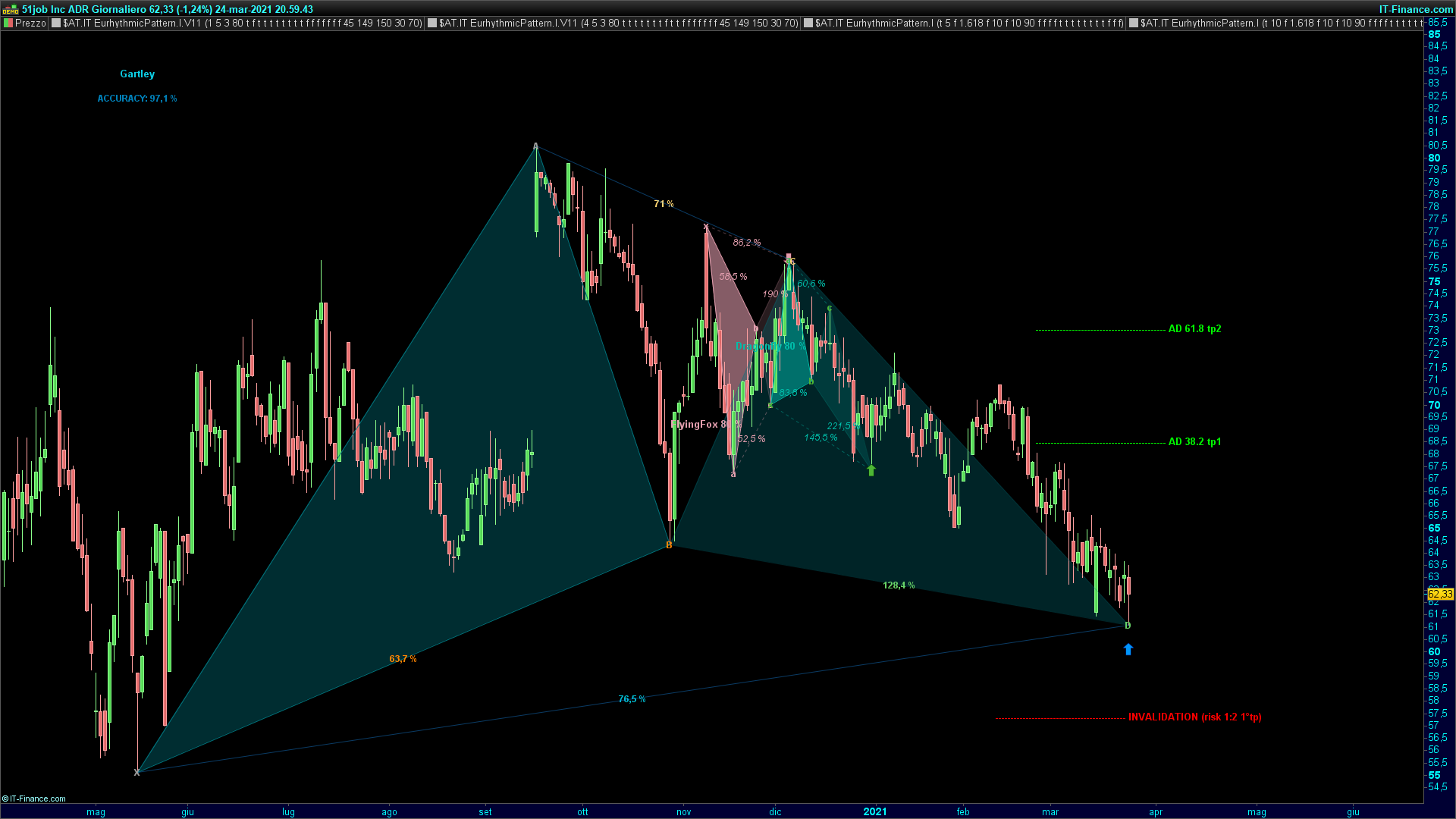1456x819 pixels.
Task: Click the green up arrow near January 2021
Action: coord(871,470)
